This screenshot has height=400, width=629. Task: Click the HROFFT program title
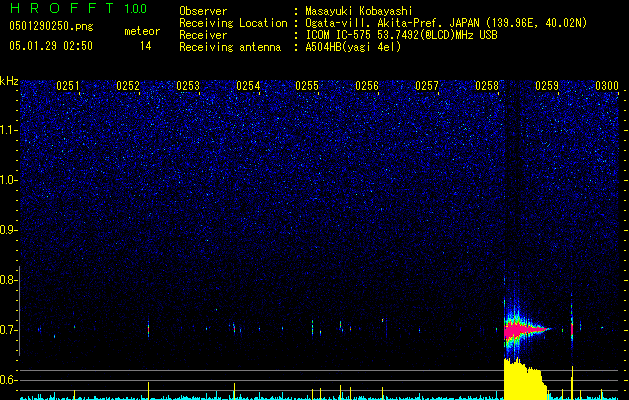tap(63, 8)
